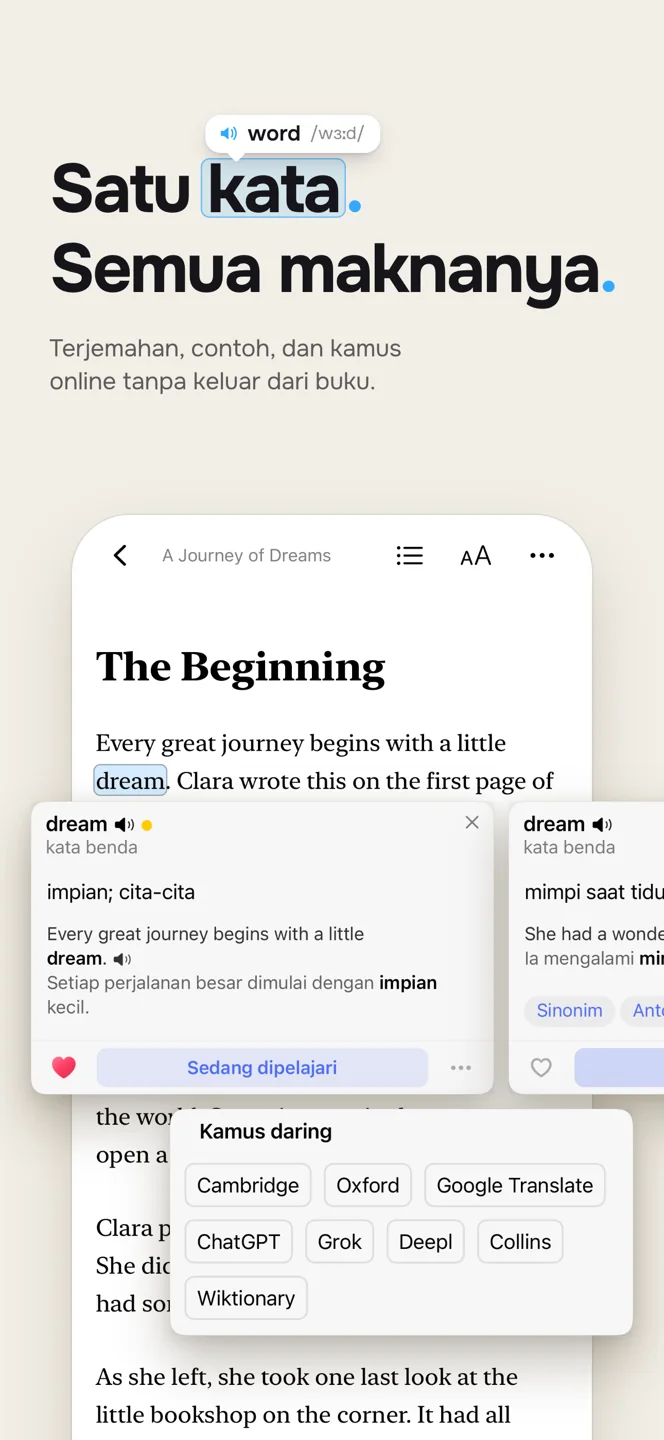Open Cambridge online dictionary
The width and height of the screenshot is (664, 1440).
coord(248,1185)
